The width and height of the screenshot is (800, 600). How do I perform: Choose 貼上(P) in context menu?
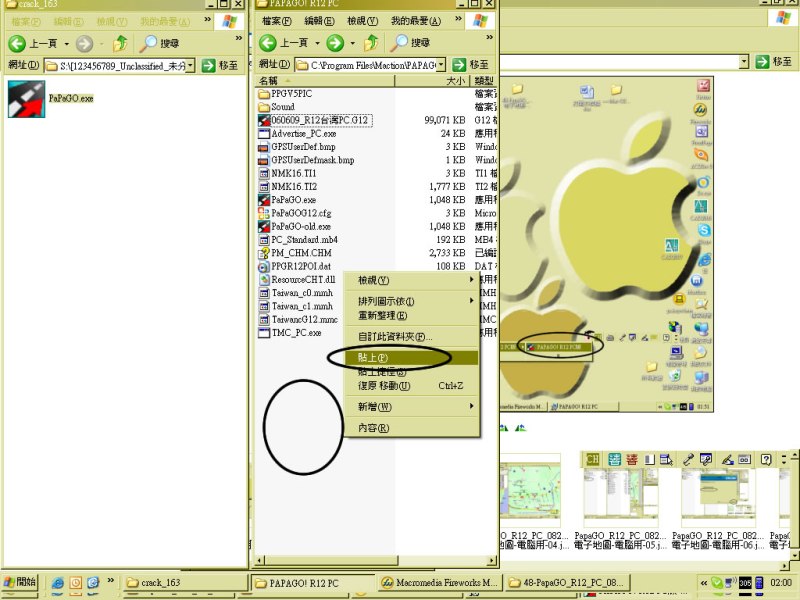412,357
